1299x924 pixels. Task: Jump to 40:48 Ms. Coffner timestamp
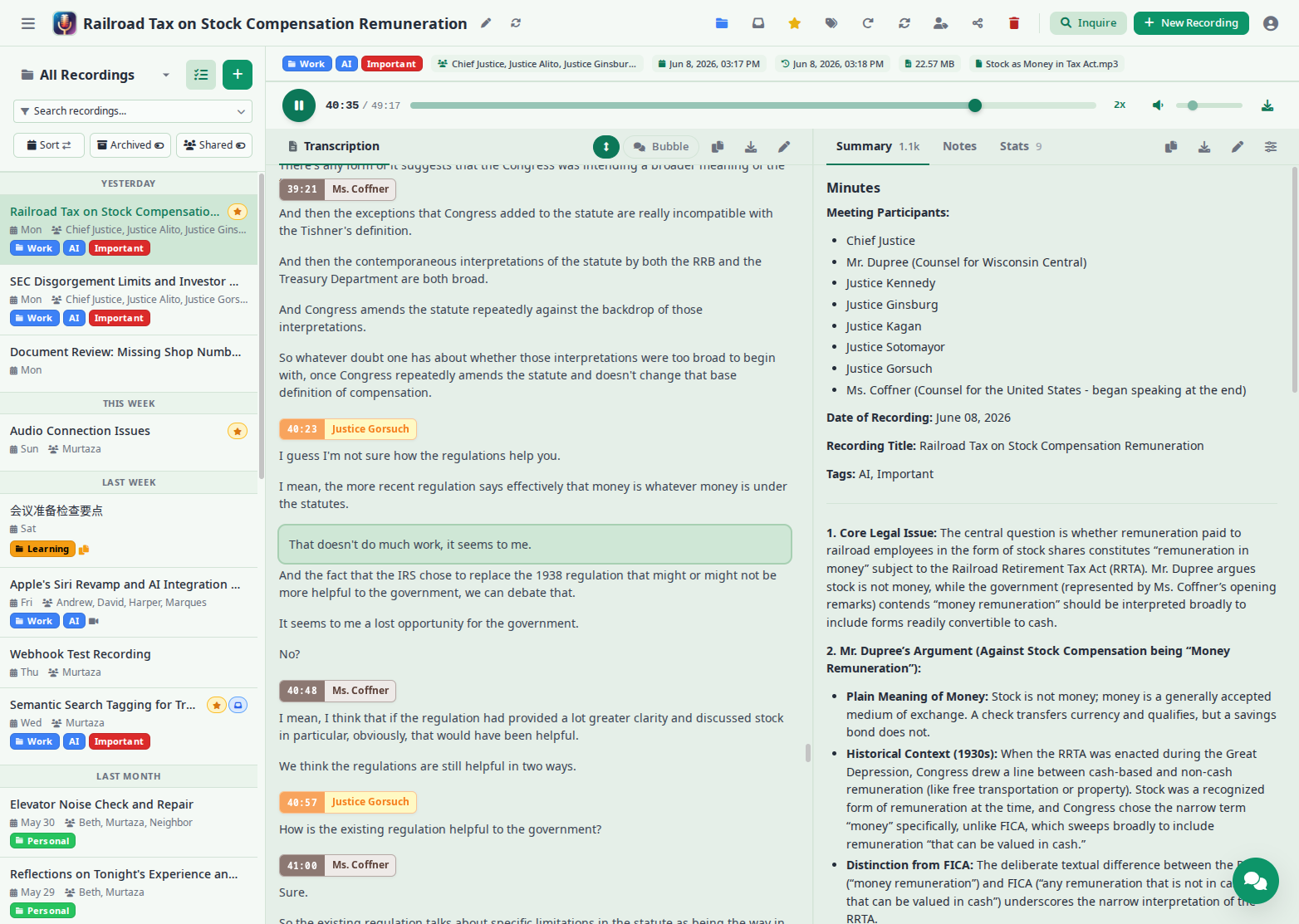(302, 691)
